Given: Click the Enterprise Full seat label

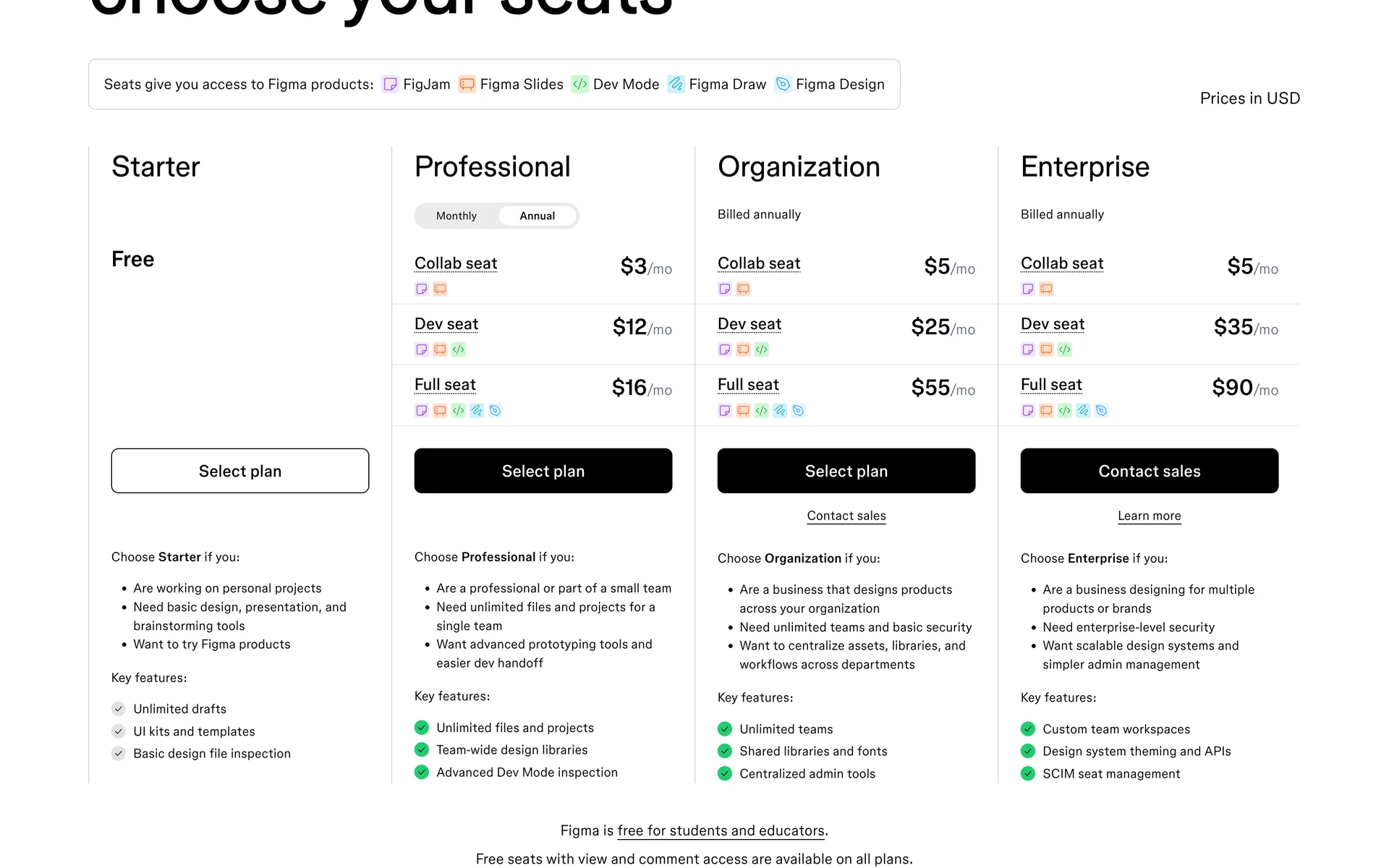Looking at the screenshot, I should pyautogui.click(x=1051, y=385).
